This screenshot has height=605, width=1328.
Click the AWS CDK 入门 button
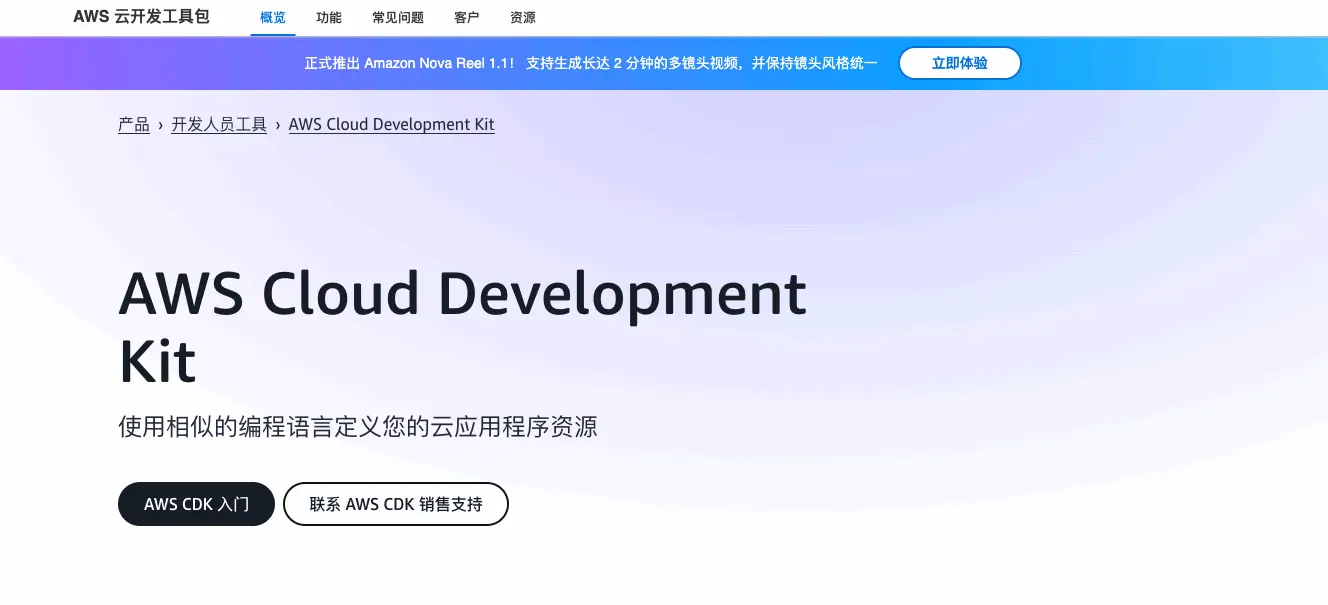pyautogui.click(x=196, y=504)
